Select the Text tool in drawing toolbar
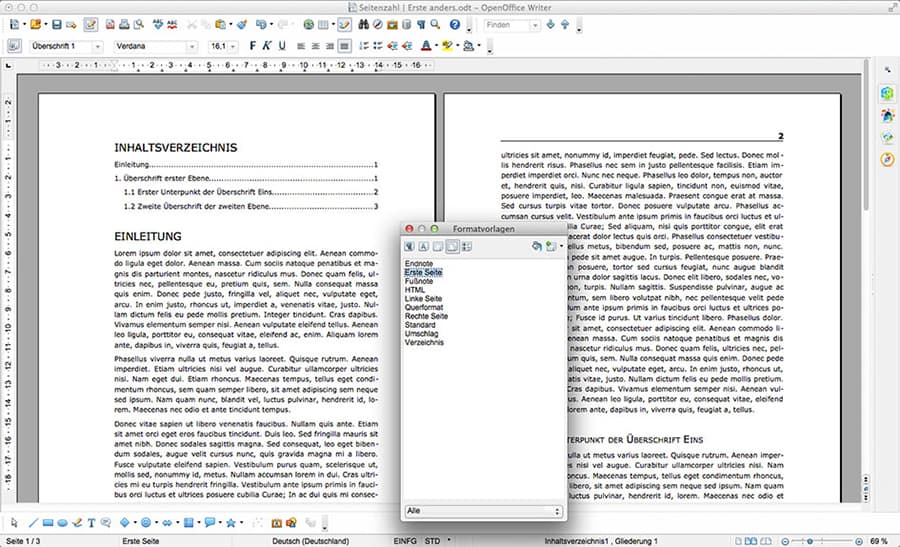This screenshot has width=900, height=547. point(91,523)
